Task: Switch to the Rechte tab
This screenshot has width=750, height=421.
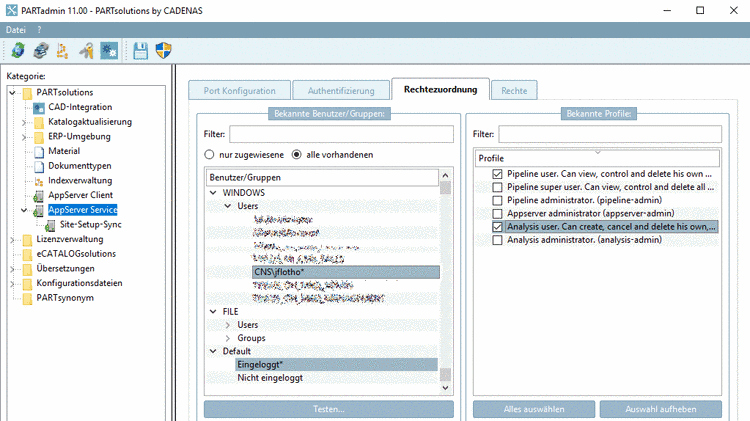Action: (514, 90)
